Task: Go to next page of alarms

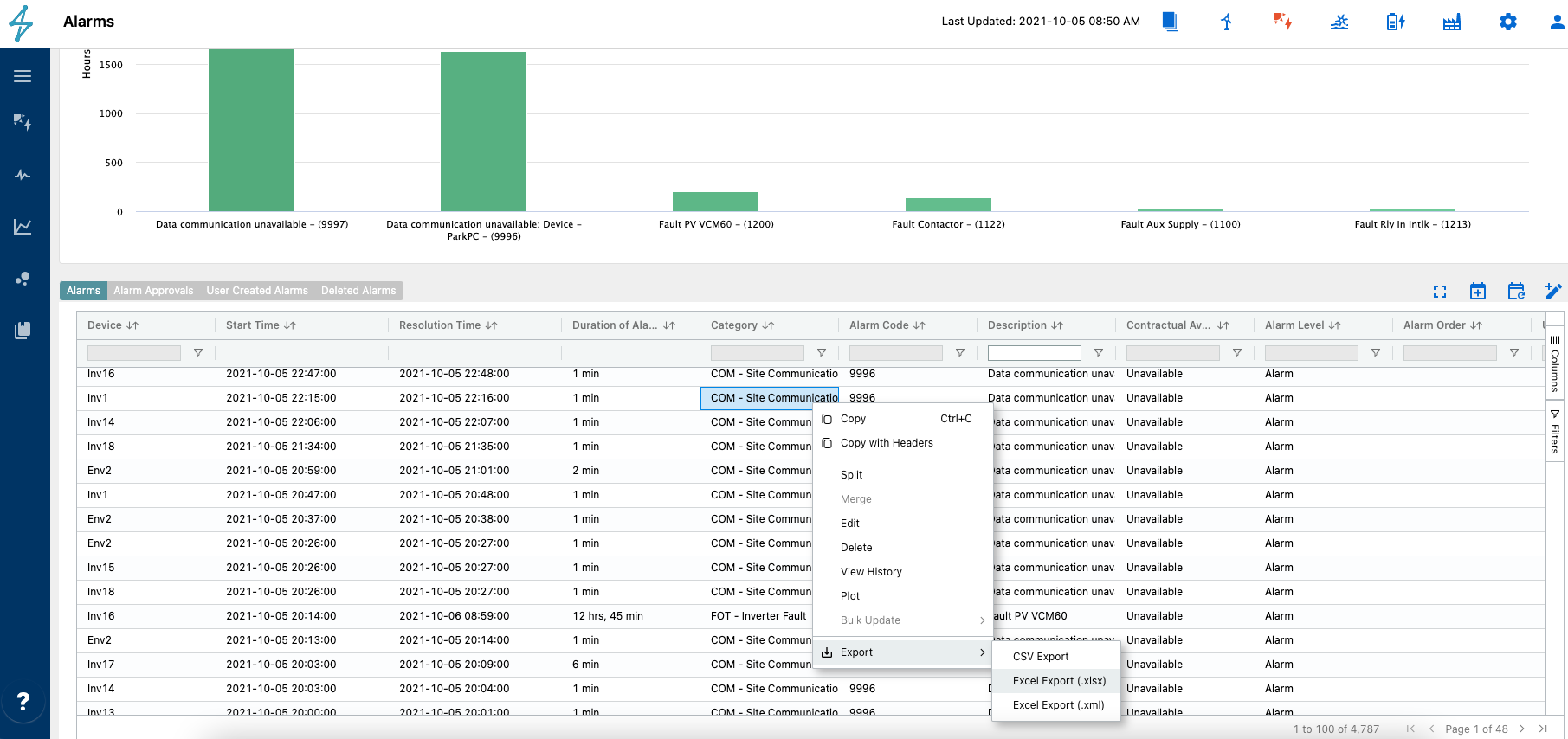Action: [1521, 729]
